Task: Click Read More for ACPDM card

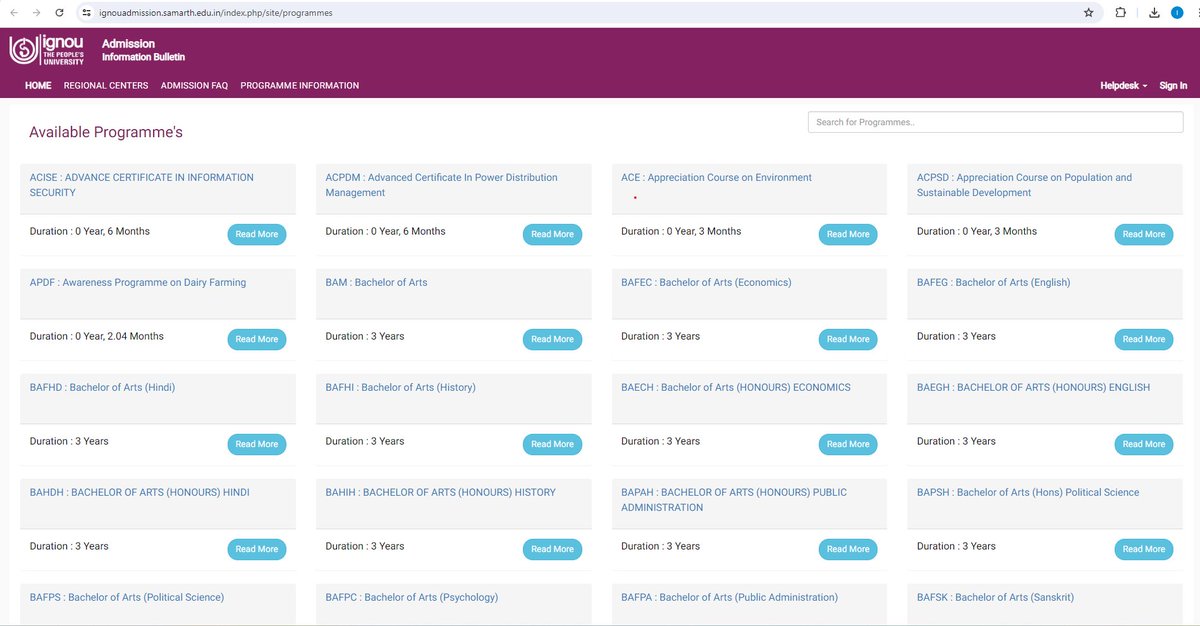Action: coord(553,234)
